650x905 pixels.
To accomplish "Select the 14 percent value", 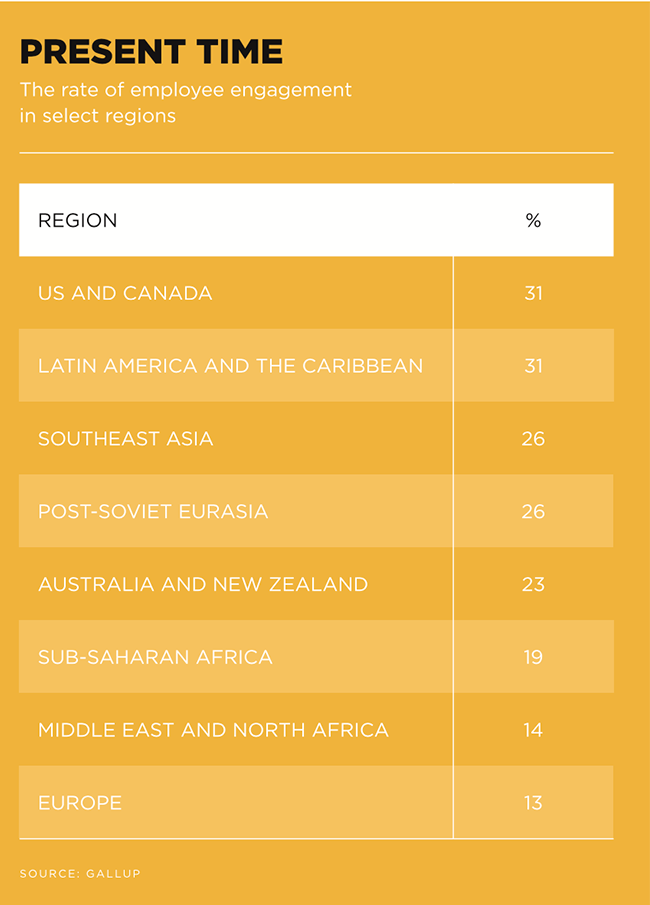I will point(533,730).
